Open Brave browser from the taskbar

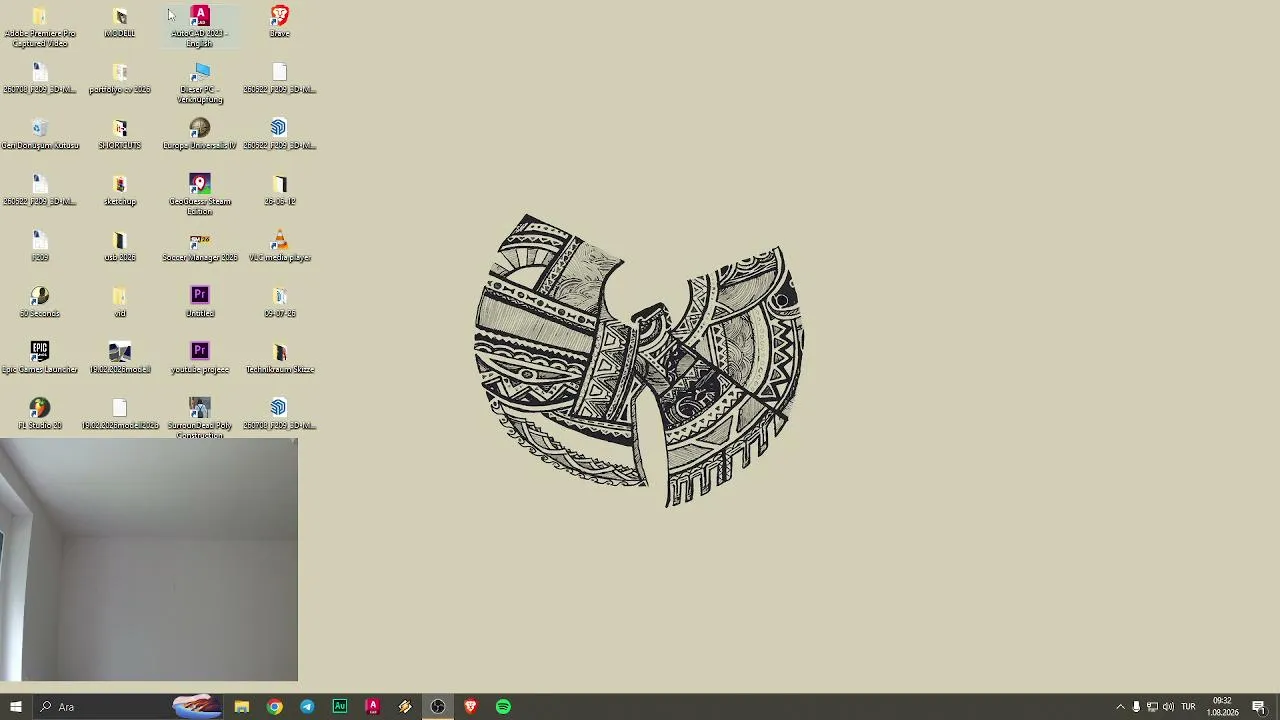[470, 707]
